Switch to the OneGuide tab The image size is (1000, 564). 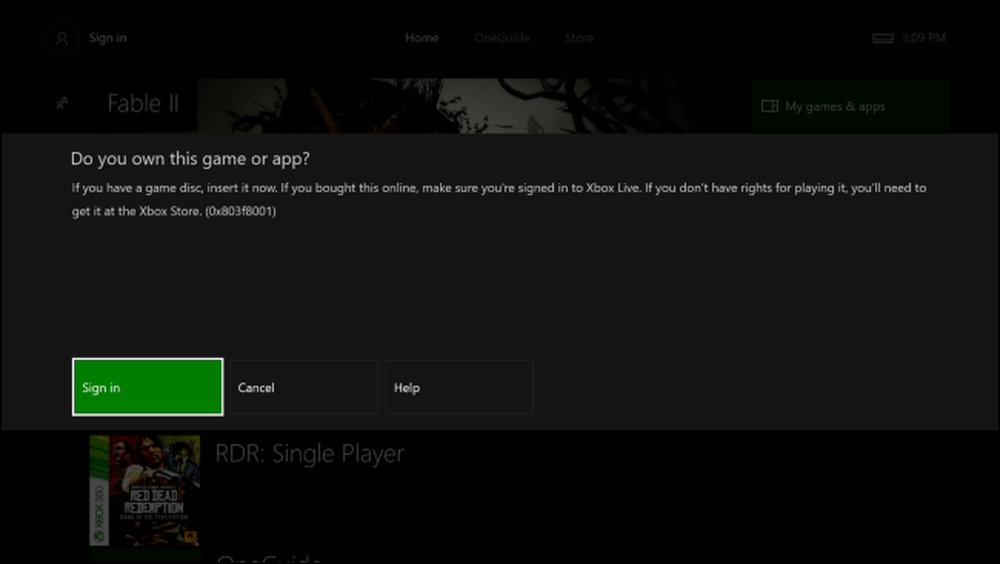[502, 38]
